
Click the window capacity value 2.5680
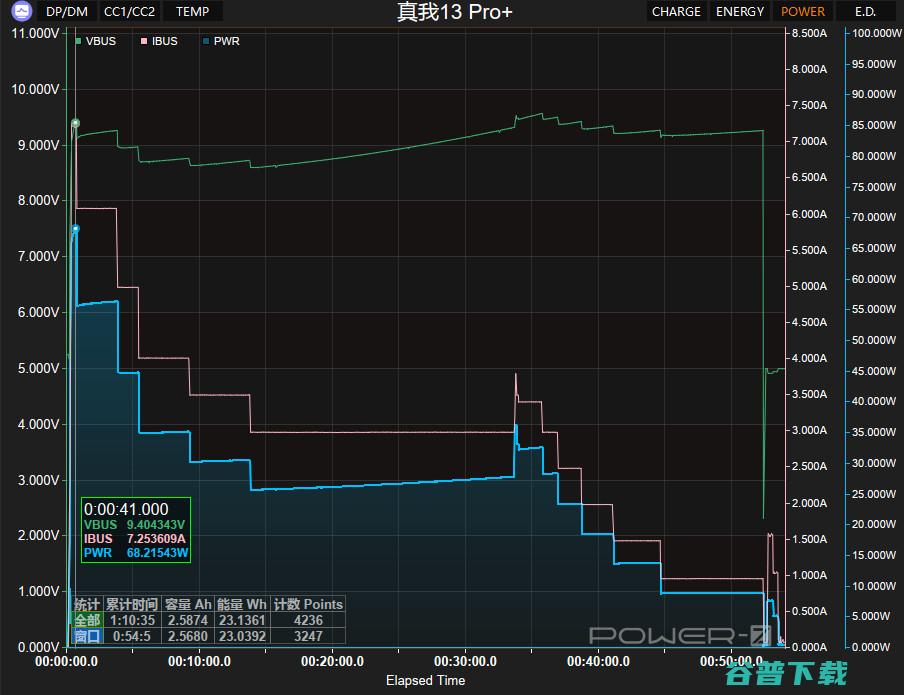tap(188, 636)
